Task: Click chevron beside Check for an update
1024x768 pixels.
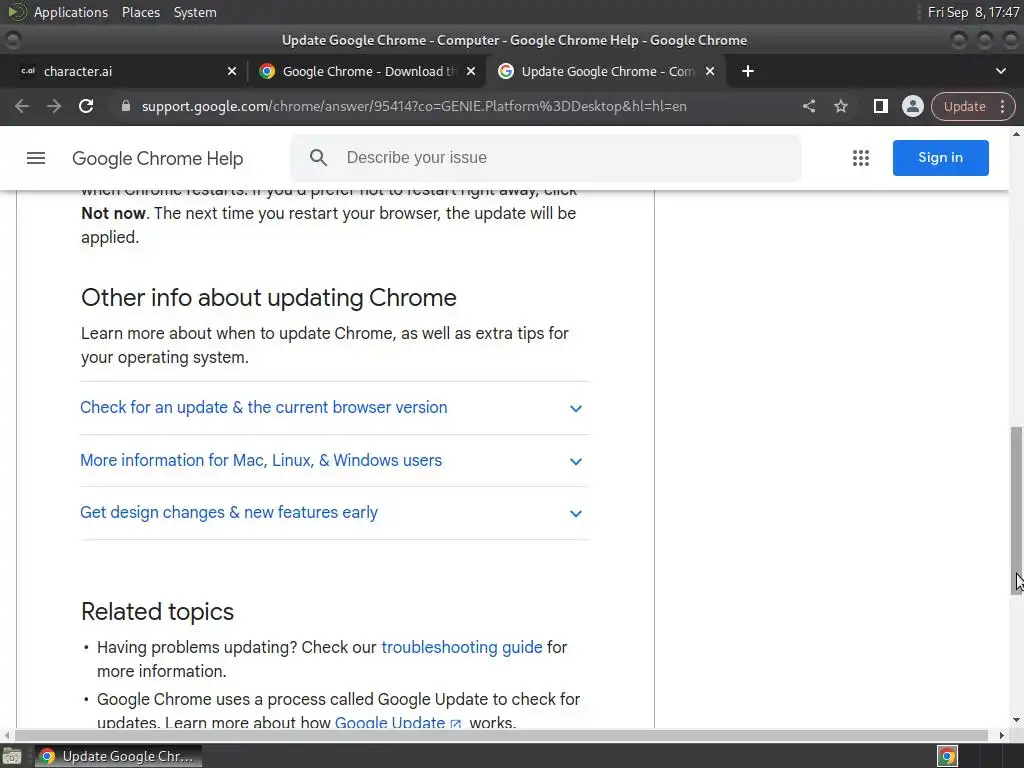Action: (575, 409)
